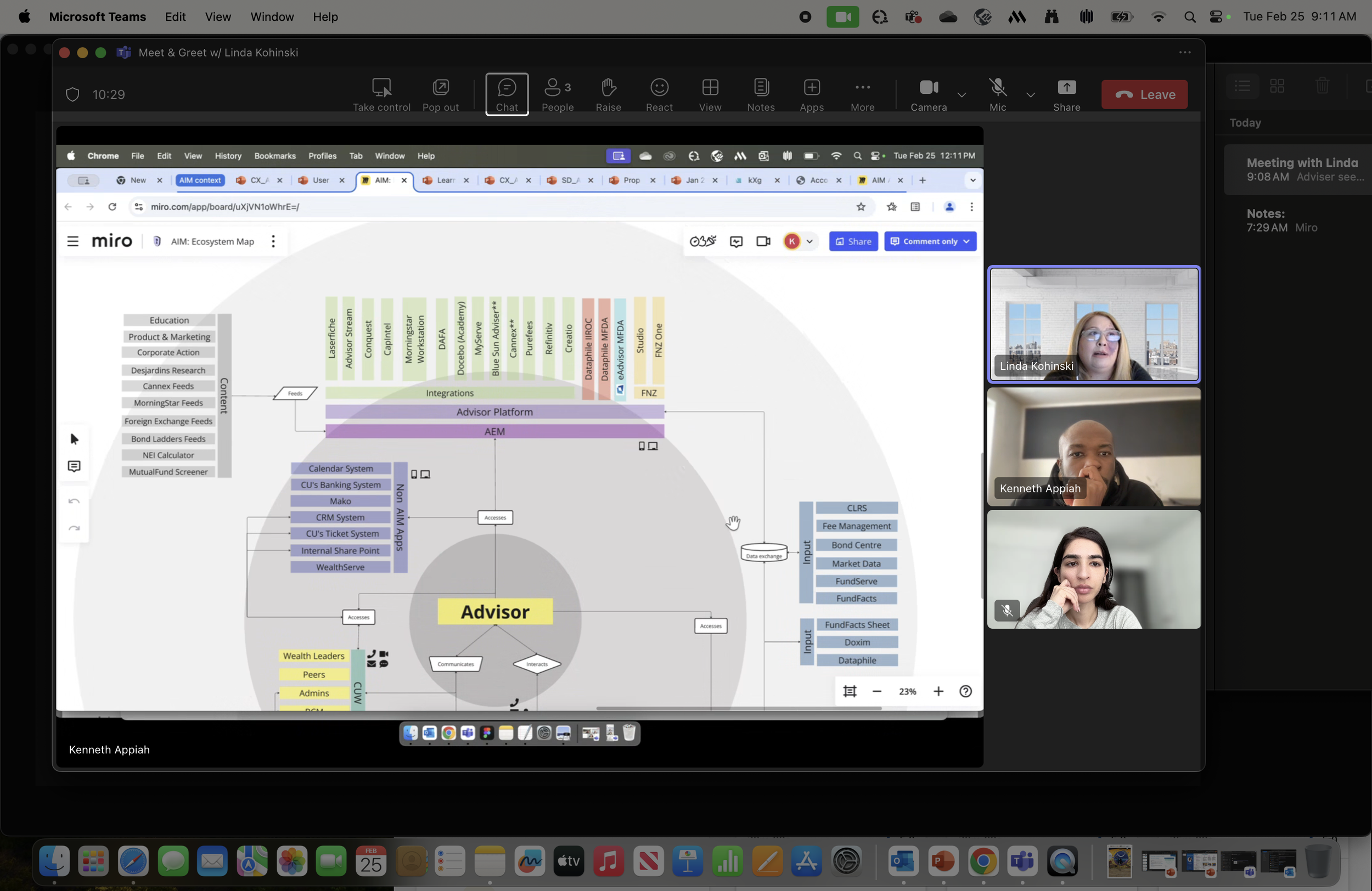
Task: Open the Teams window ellipsis menu in title bar
Action: pyautogui.click(x=1185, y=53)
